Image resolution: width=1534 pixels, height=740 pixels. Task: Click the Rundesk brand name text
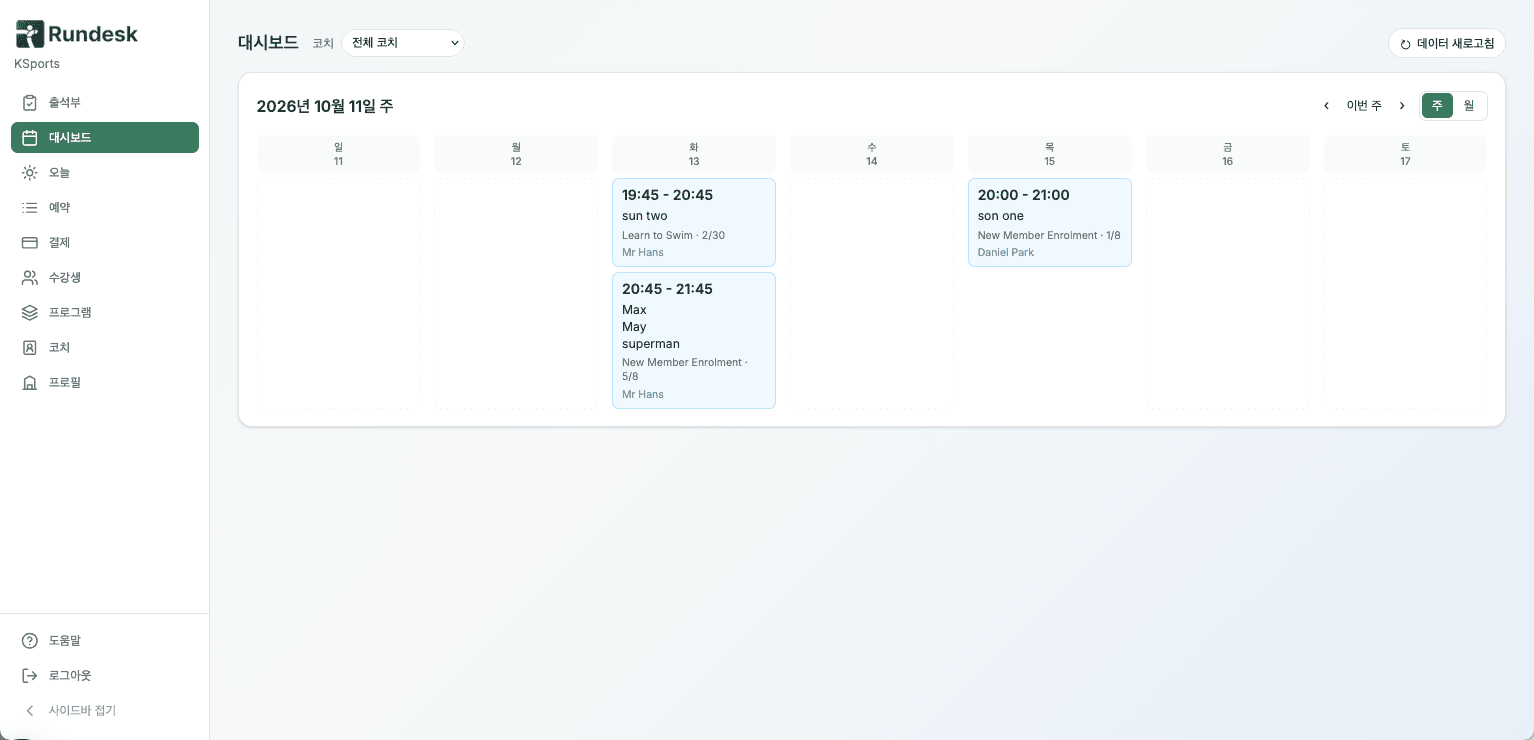(93, 34)
